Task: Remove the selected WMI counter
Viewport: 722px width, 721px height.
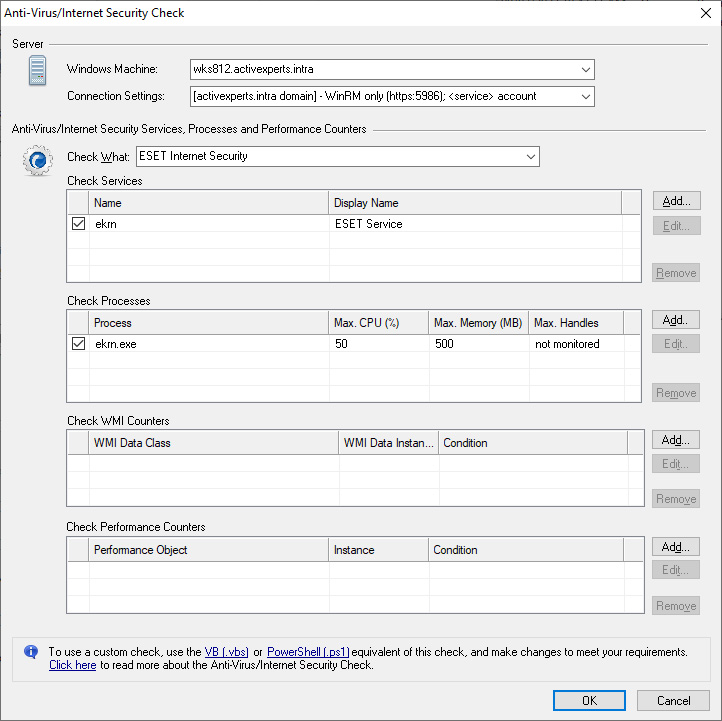Action: tap(676, 499)
